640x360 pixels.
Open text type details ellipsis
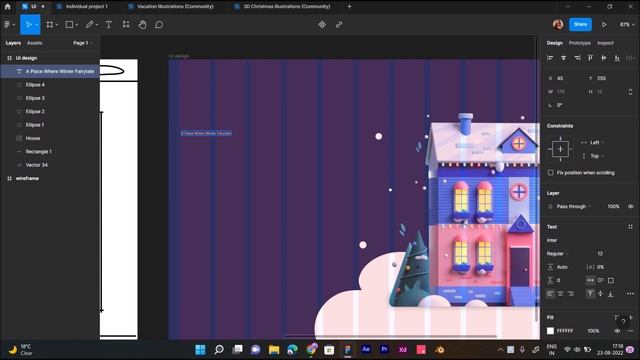(x=631, y=293)
